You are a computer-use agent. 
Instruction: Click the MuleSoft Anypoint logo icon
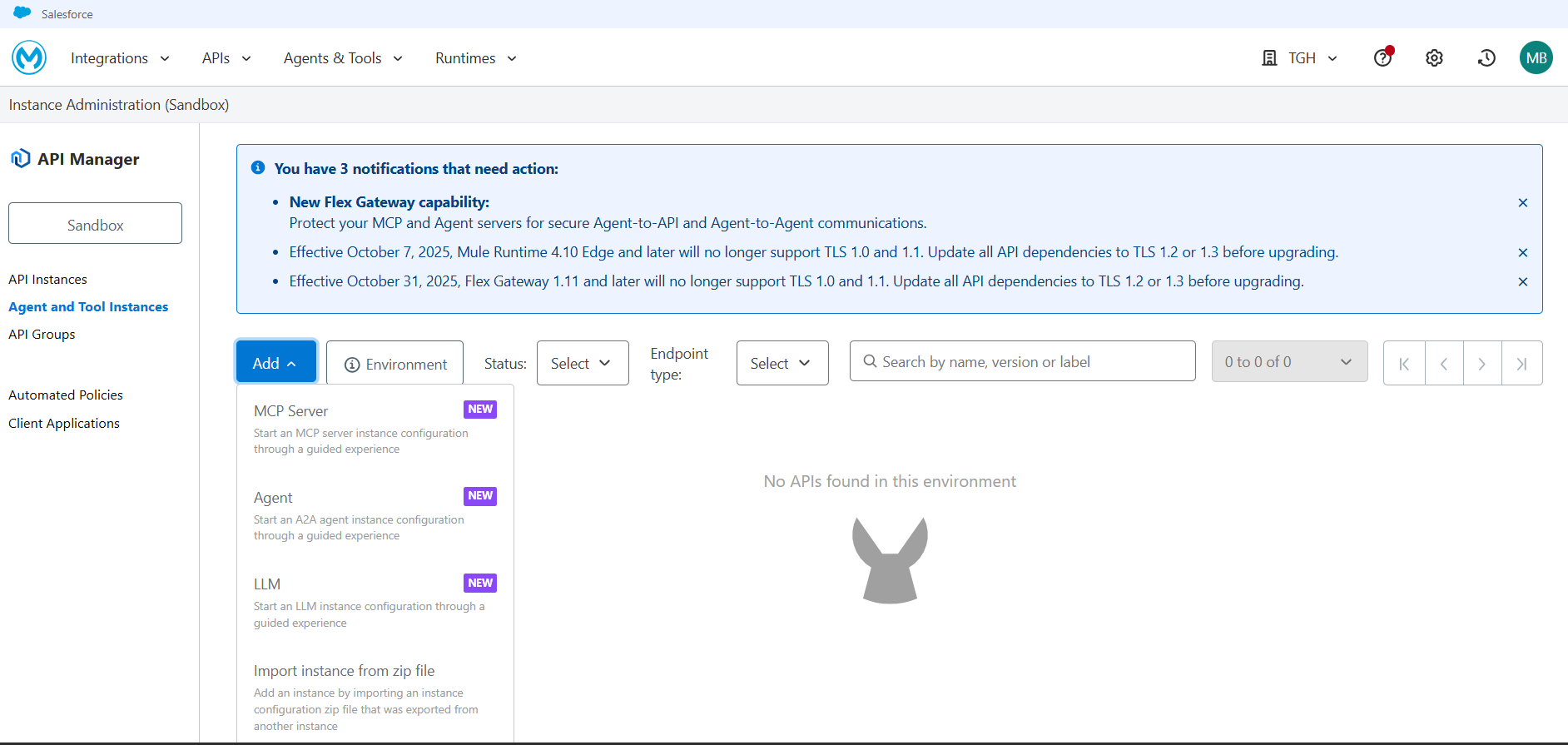(29, 57)
